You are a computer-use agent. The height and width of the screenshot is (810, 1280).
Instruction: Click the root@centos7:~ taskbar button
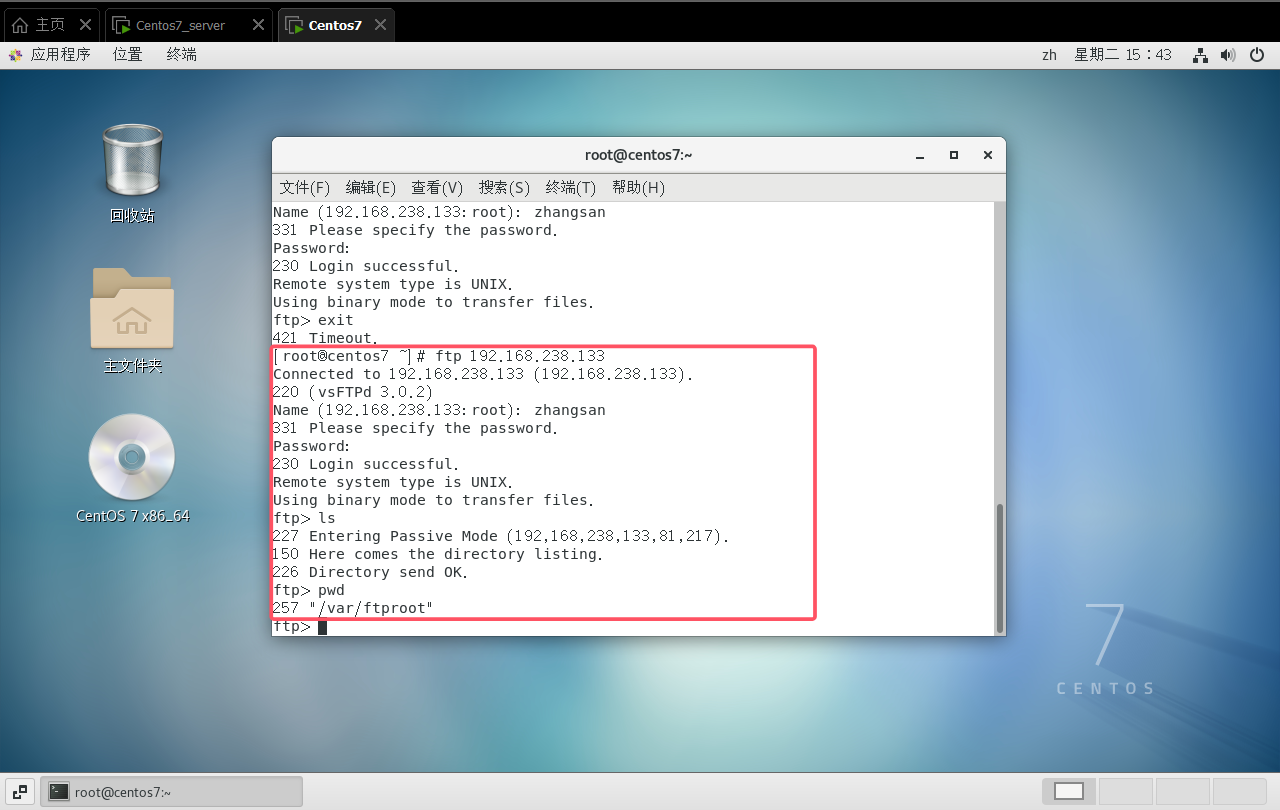pyautogui.click(x=171, y=791)
